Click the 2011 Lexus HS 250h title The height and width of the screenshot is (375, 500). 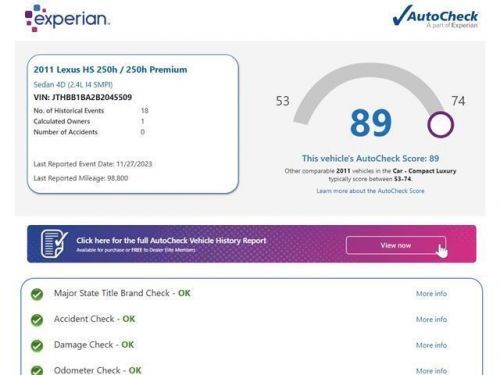click(110, 70)
